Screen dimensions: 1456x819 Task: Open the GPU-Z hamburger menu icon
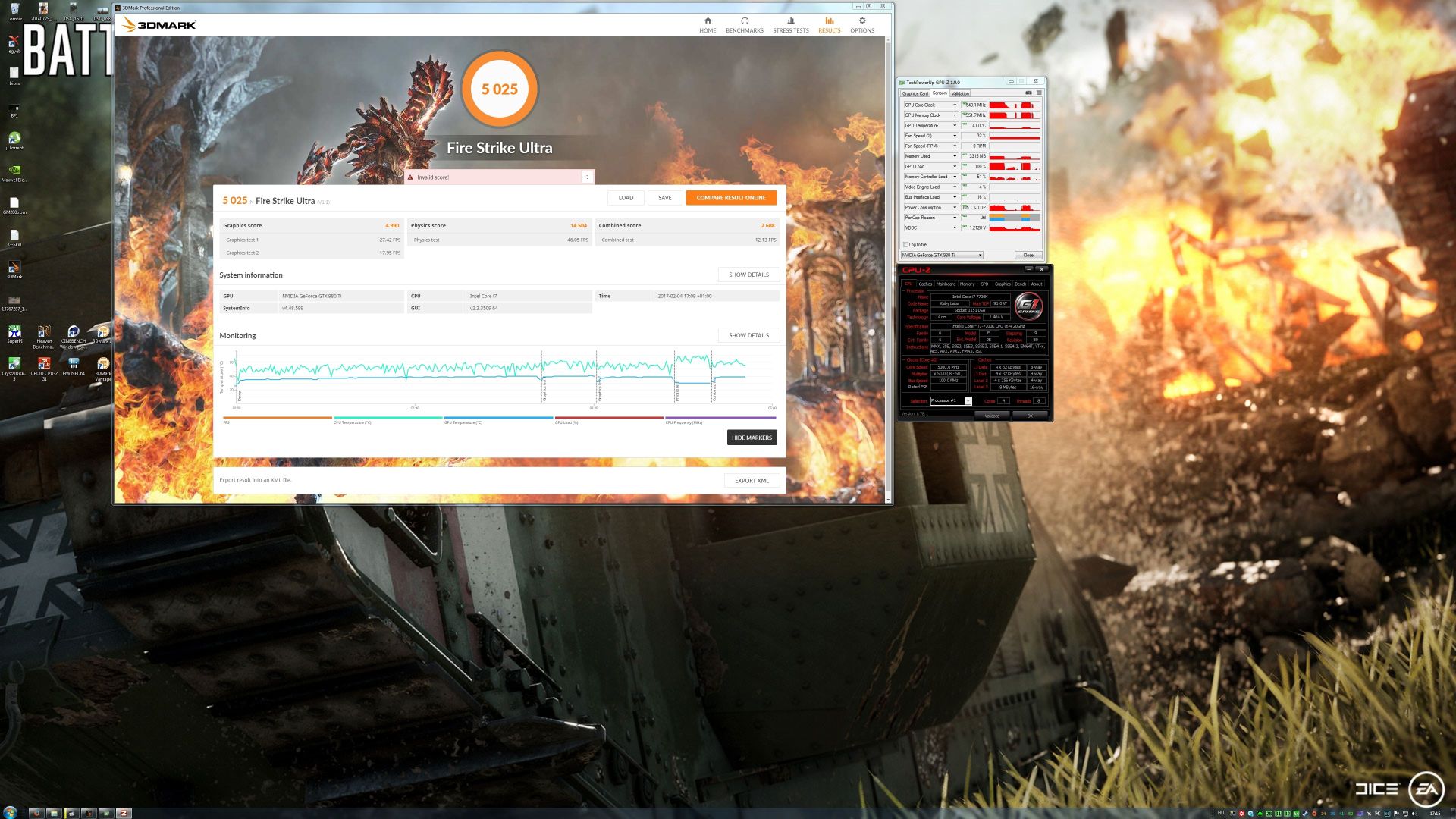(1039, 93)
